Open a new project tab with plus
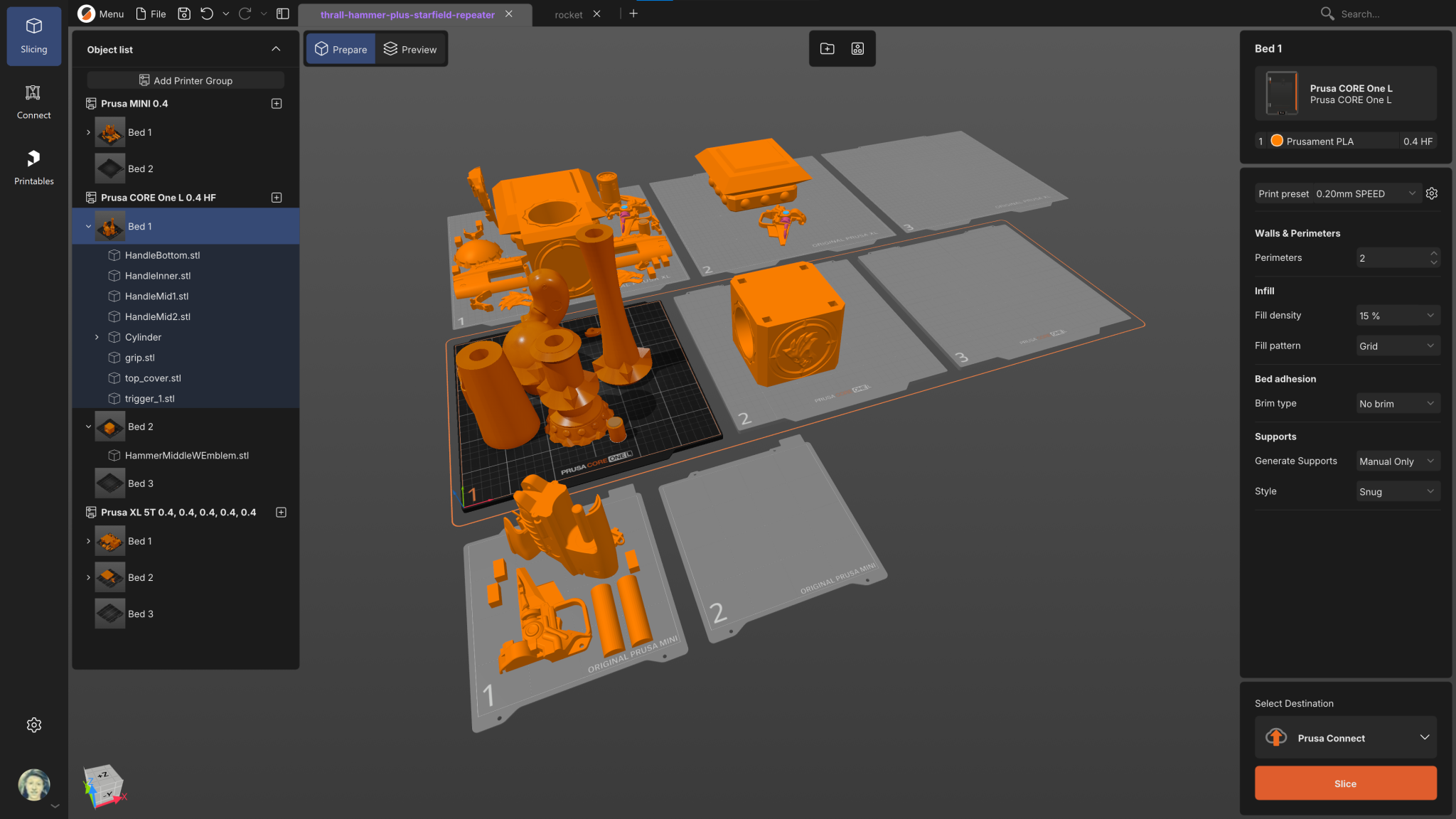Viewport: 1456px width, 819px height. pyautogui.click(x=633, y=14)
